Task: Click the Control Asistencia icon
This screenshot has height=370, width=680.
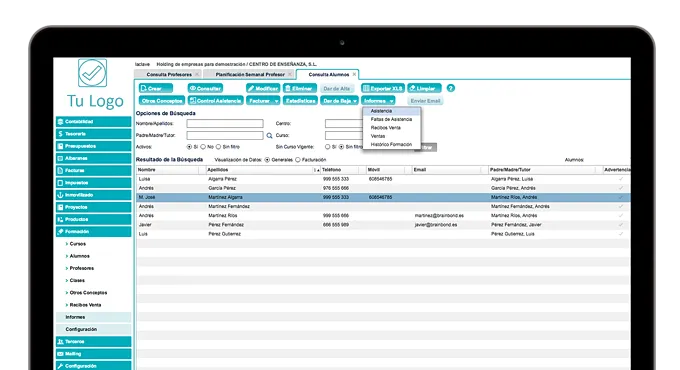Action: (193, 101)
